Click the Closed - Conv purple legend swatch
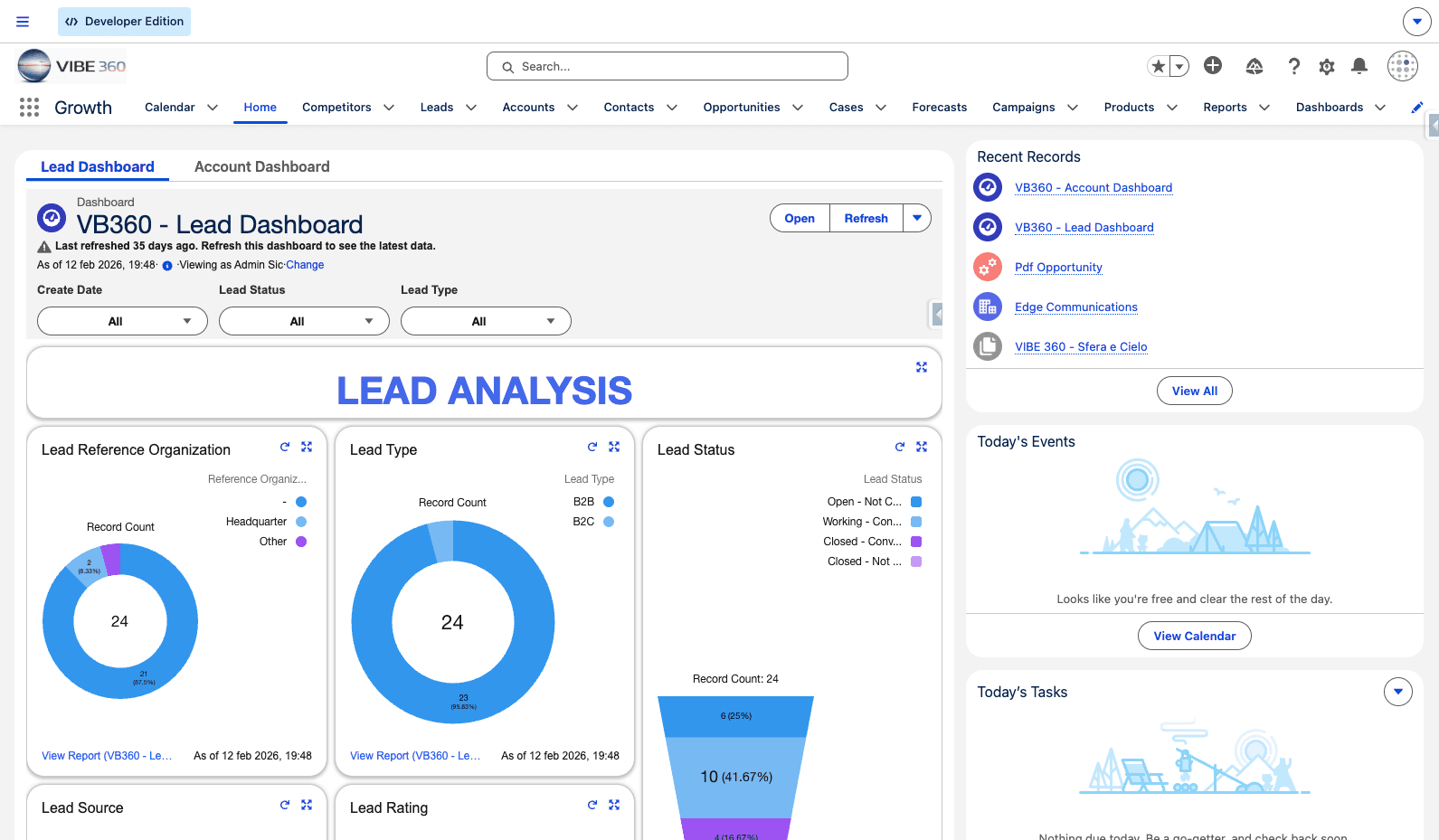 coord(915,542)
